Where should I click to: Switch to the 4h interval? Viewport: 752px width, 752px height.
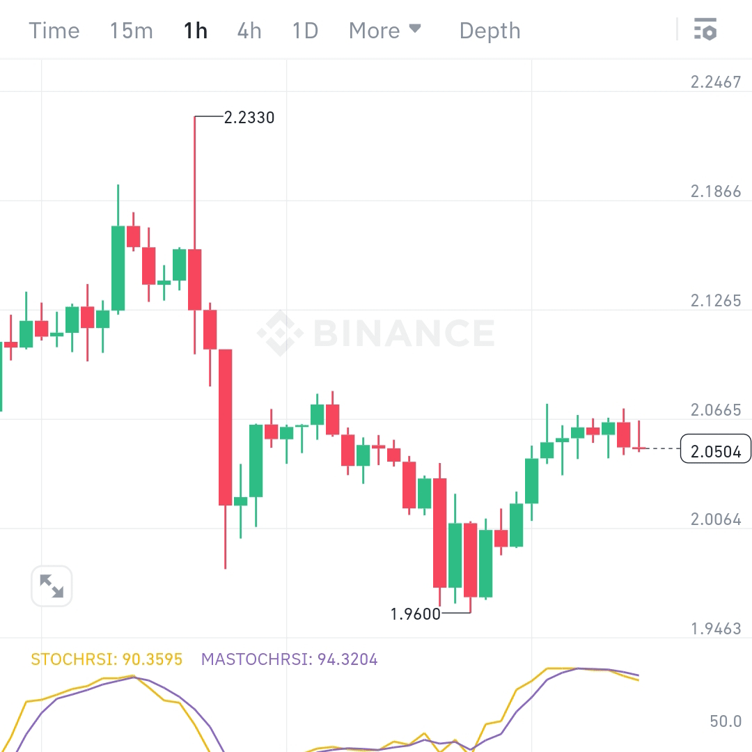(x=249, y=30)
